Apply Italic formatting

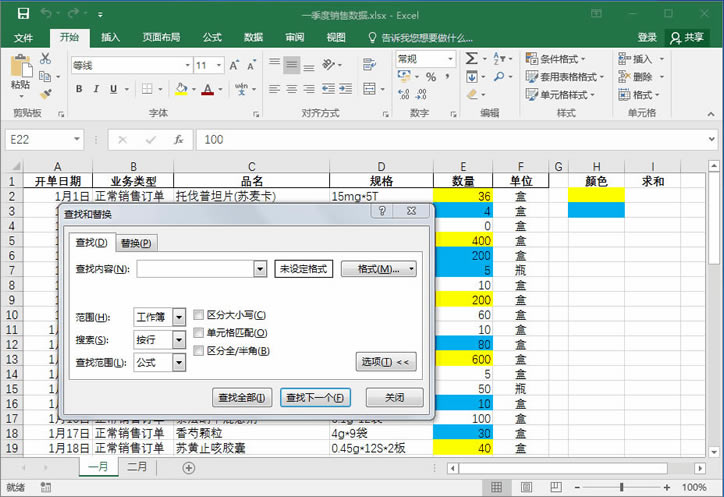pyautogui.click(x=98, y=89)
